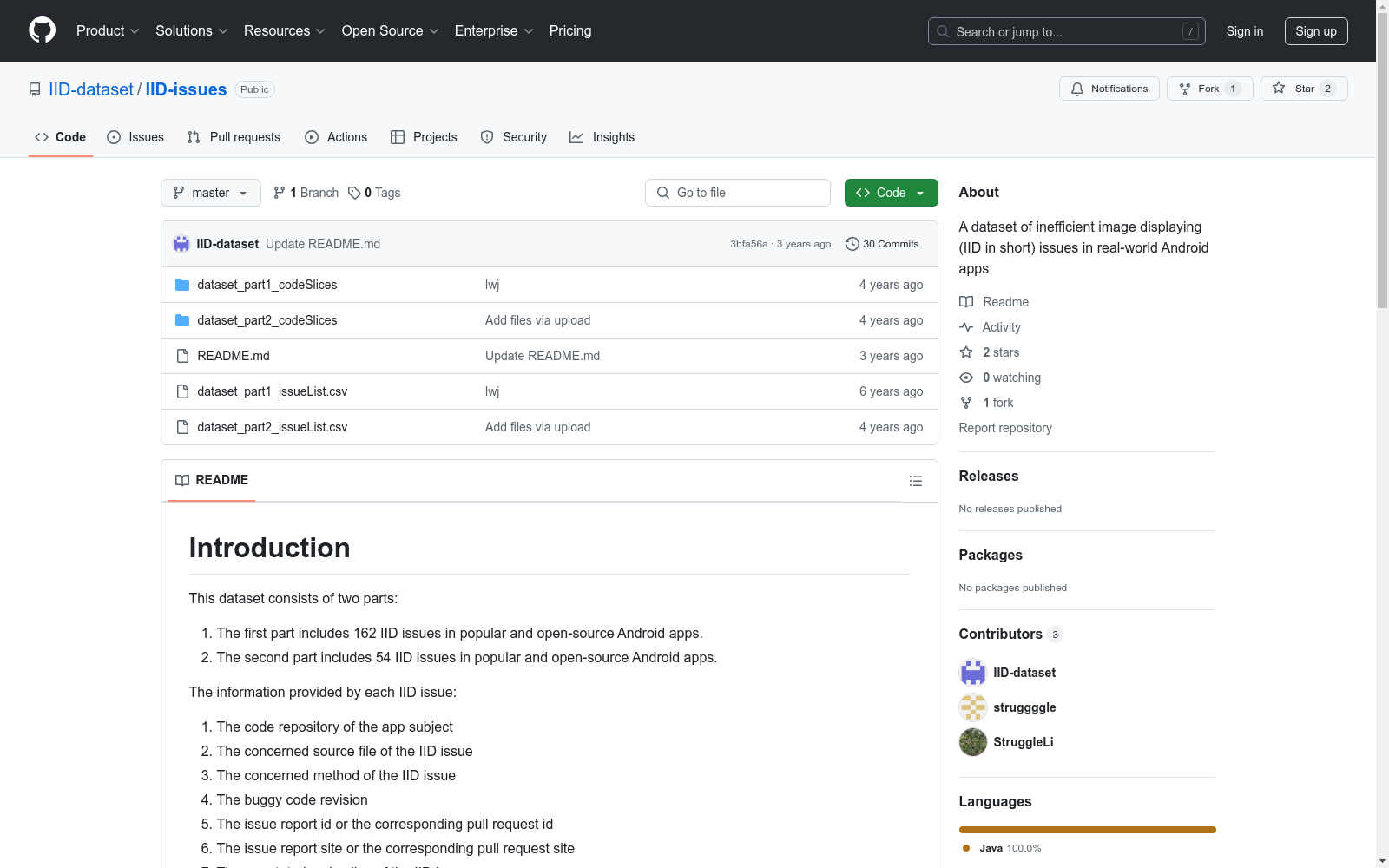The image size is (1389, 868).
Task: Click the dataset_part2_codeSlices folder icon
Action: pos(182,320)
